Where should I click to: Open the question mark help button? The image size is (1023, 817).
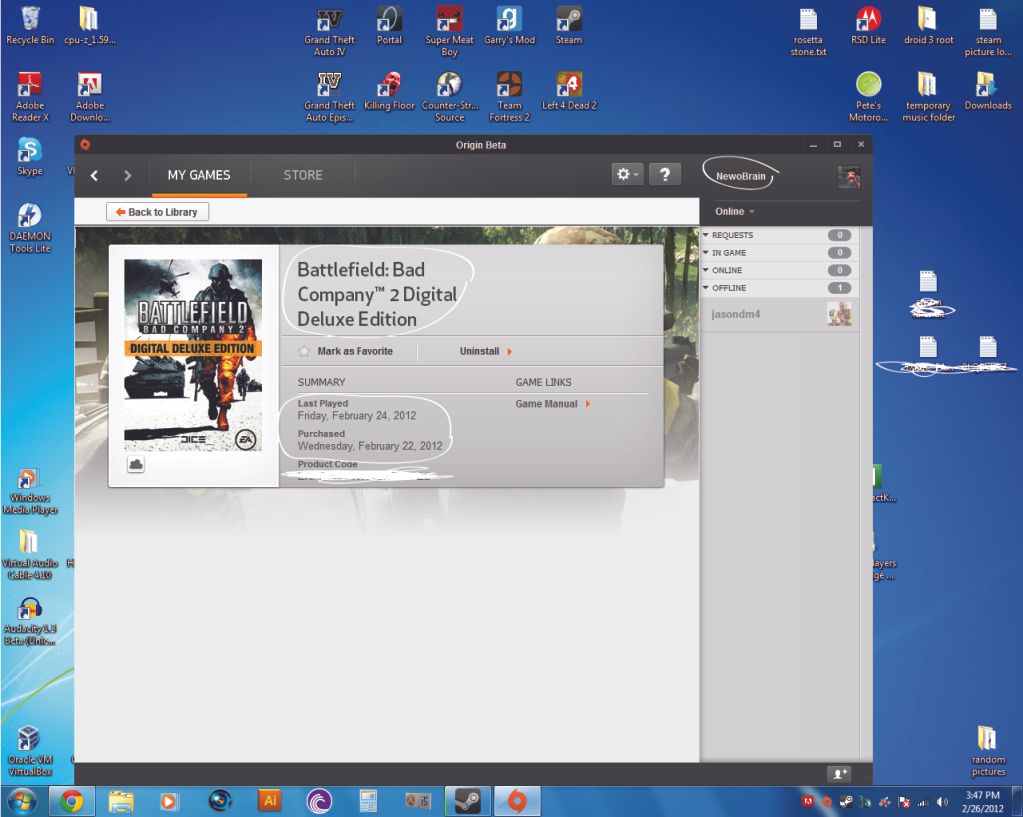coord(665,174)
